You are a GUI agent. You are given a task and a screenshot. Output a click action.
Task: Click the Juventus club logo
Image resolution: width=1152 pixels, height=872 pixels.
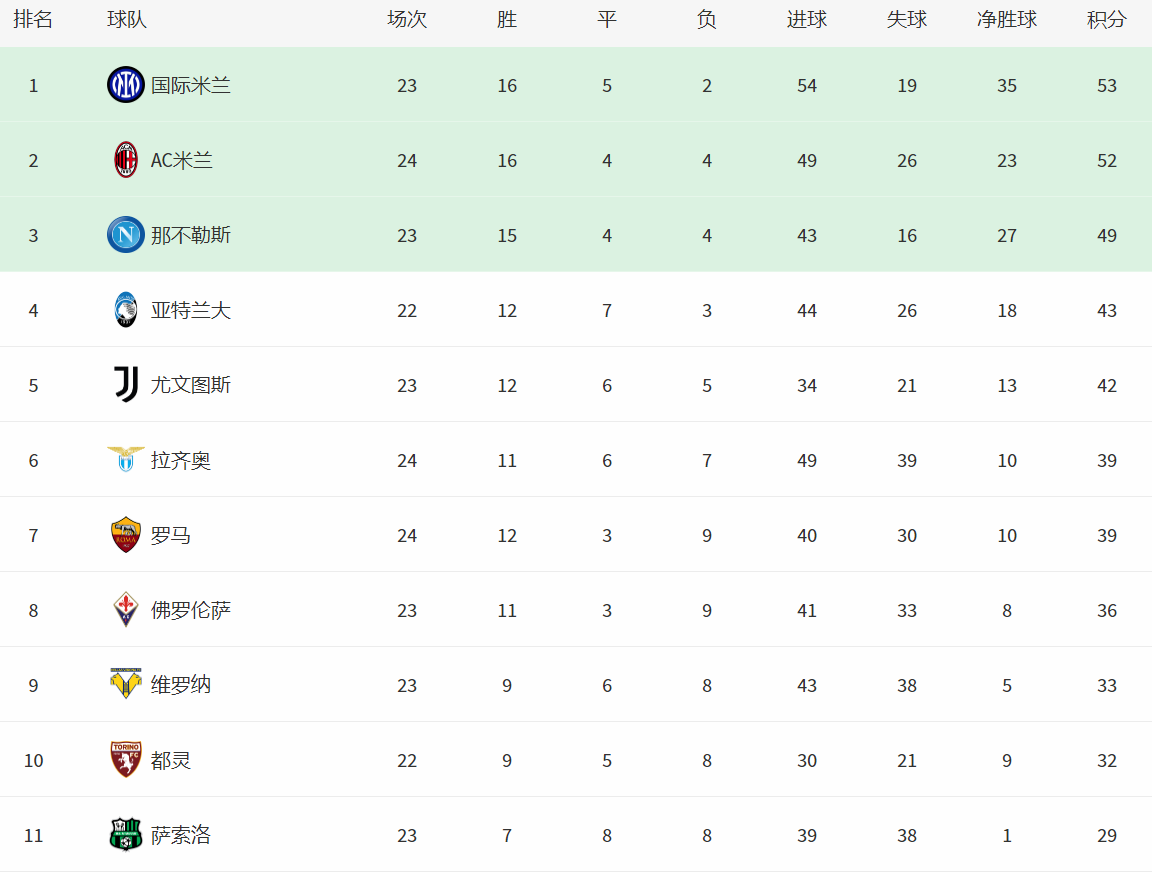tap(126, 385)
